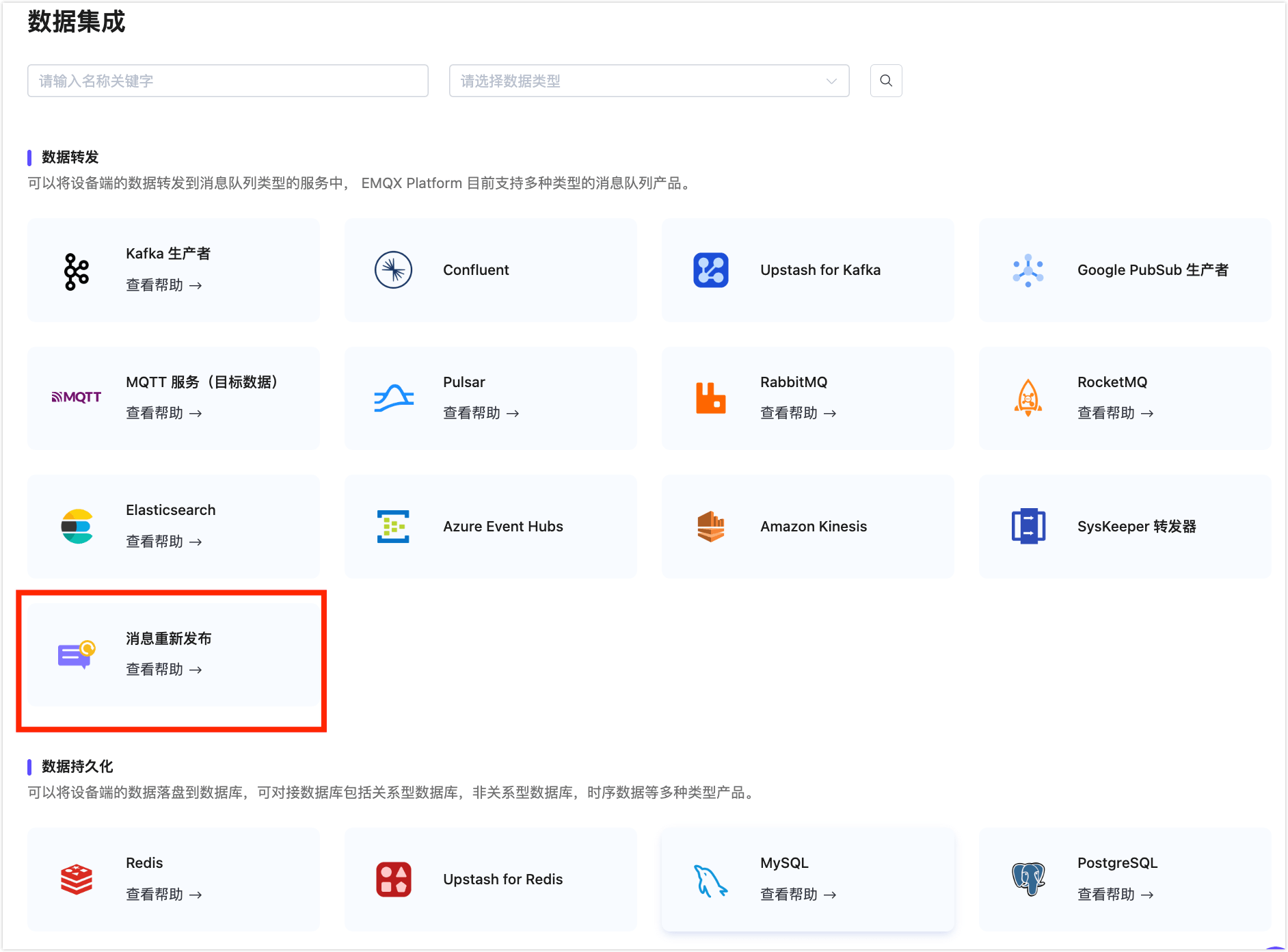Click the Elasticsearch logo icon
The width and height of the screenshot is (1288, 952).
(77, 527)
